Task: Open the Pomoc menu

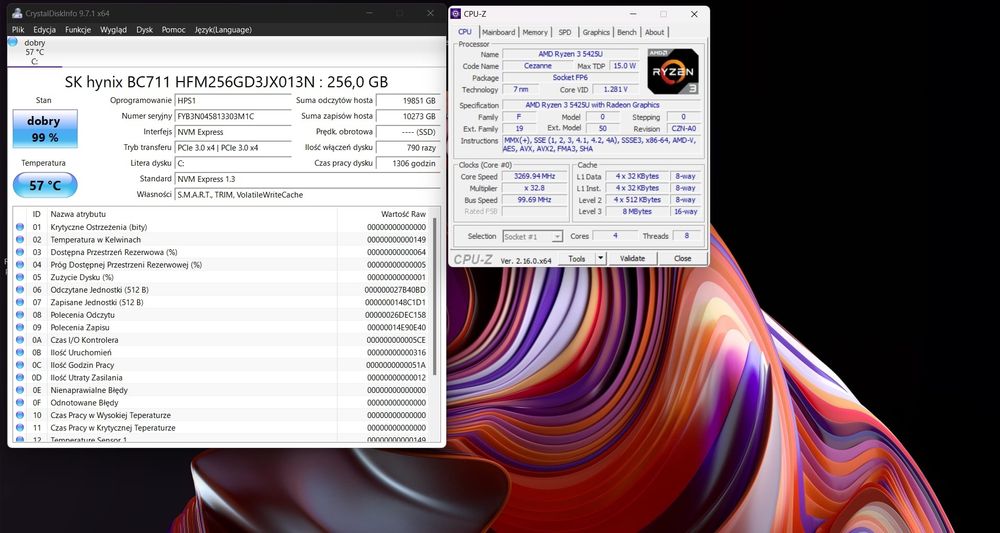Action: click(x=173, y=29)
